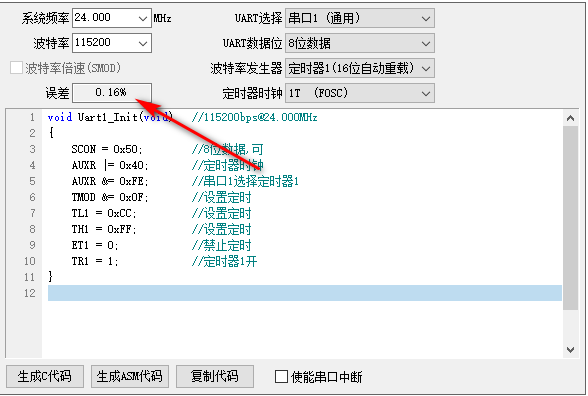Click the comment '//定时器1开'

click(x=224, y=261)
